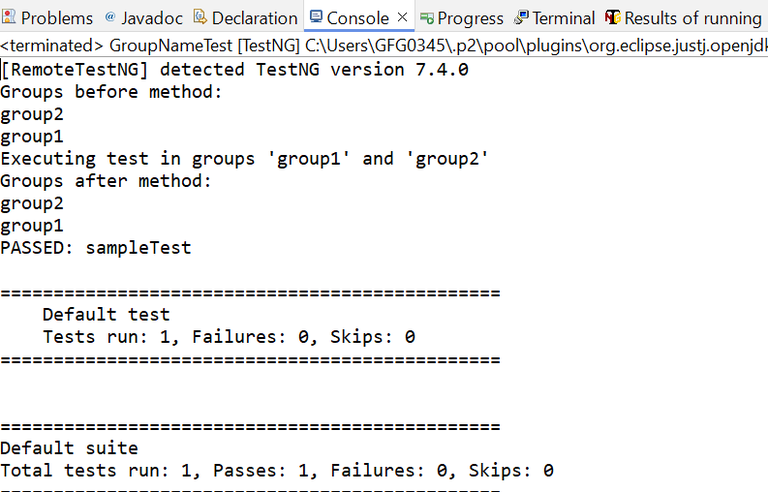Close the Console tab
The height and width of the screenshot is (492, 768).
pos(403,18)
